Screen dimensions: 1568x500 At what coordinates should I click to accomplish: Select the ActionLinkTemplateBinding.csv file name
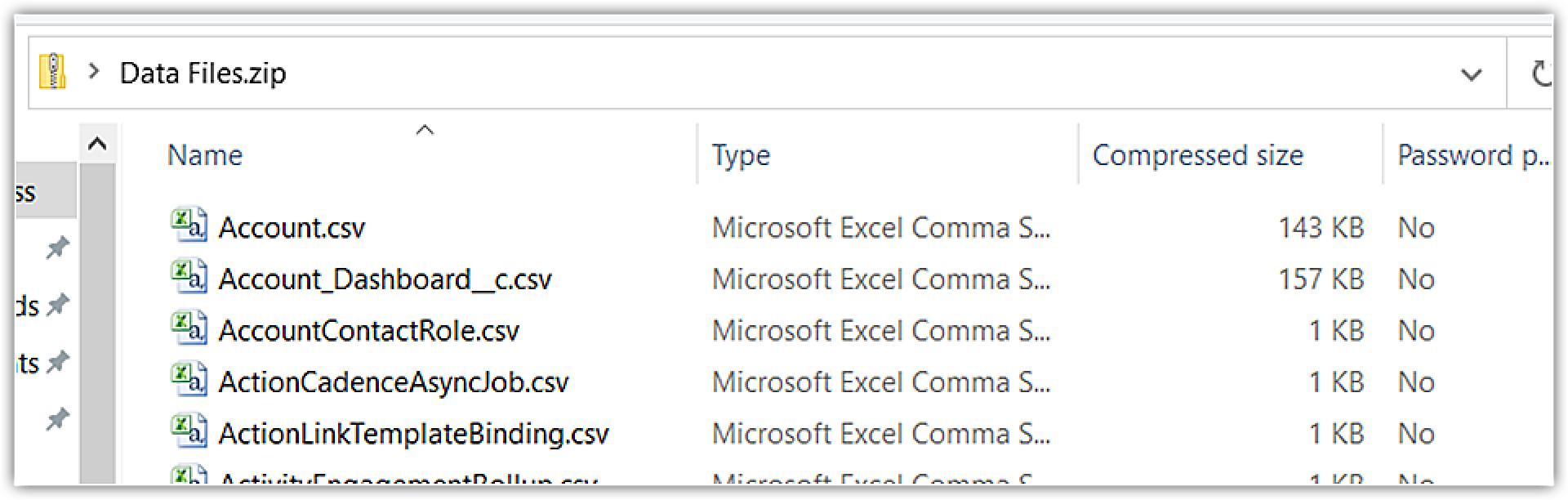coord(413,433)
